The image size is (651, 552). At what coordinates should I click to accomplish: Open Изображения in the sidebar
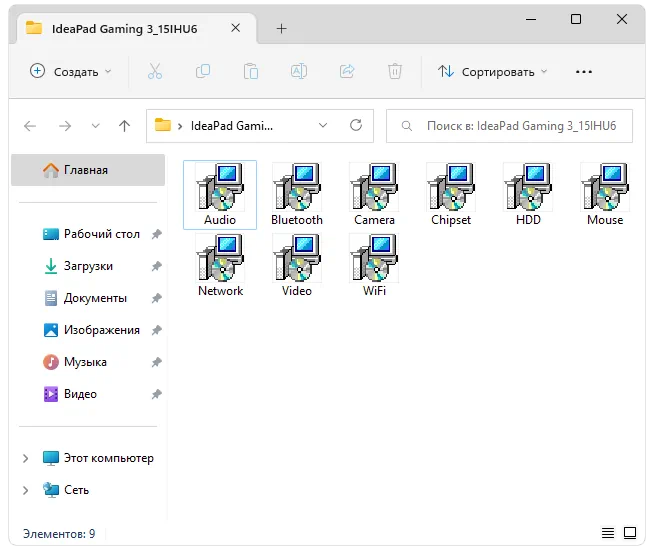(91, 330)
